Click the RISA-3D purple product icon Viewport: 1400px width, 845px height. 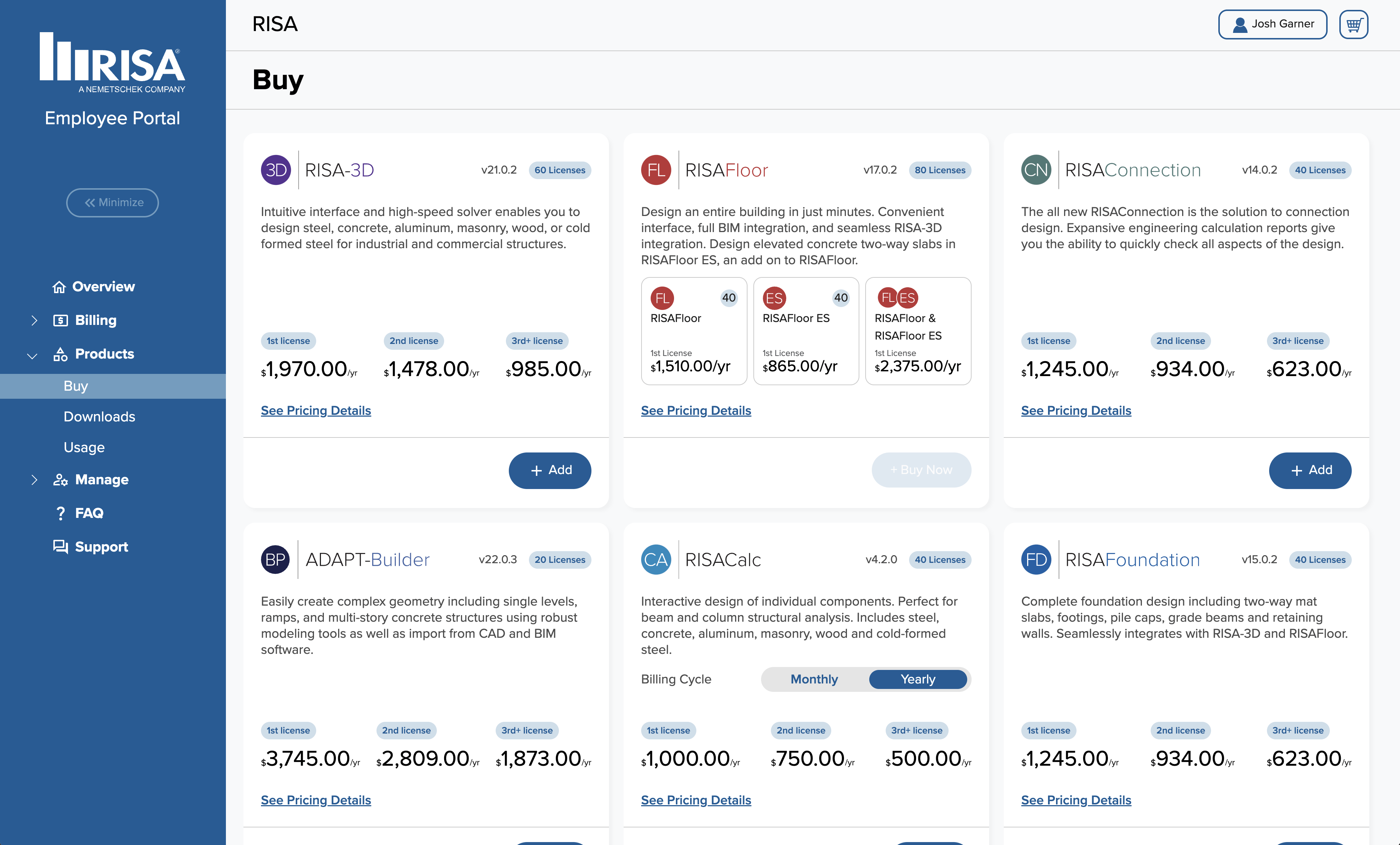276,170
